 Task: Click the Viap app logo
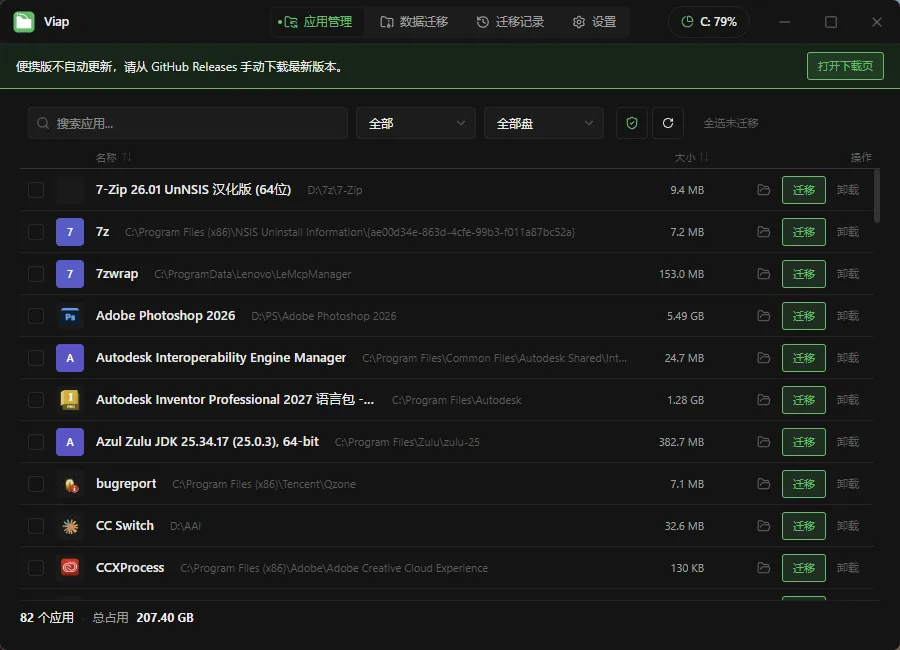click(24, 22)
